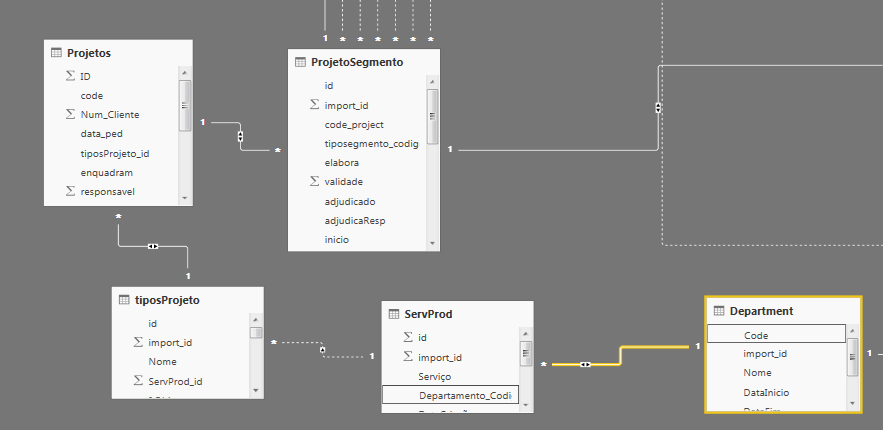Click the Projetos scrollbar thumb
Viewport: 883px width, 430px height.
tap(185, 105)
